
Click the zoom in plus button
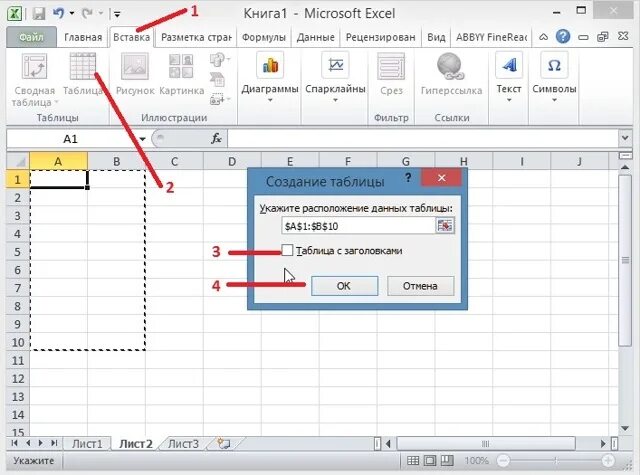coord(608,461)
